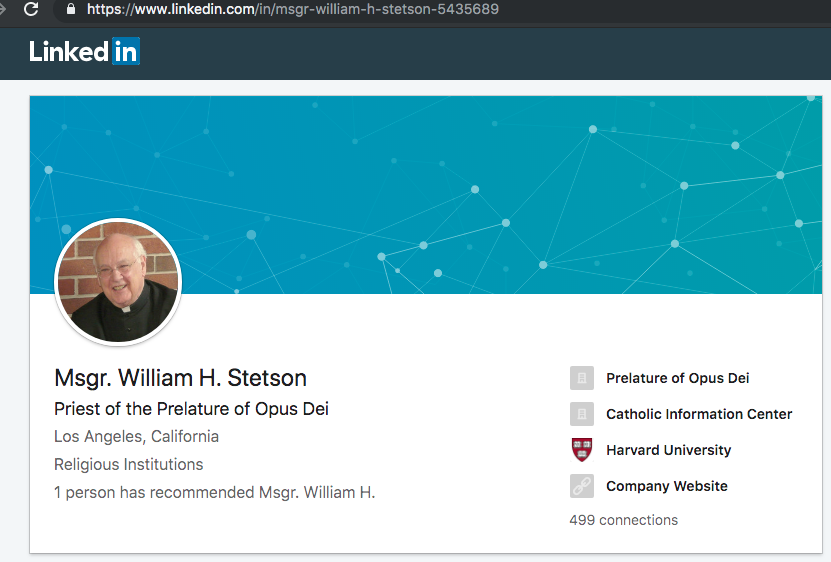
Task: Click the Prelature of Opus Dei building icon
Action: pos(581,378)
